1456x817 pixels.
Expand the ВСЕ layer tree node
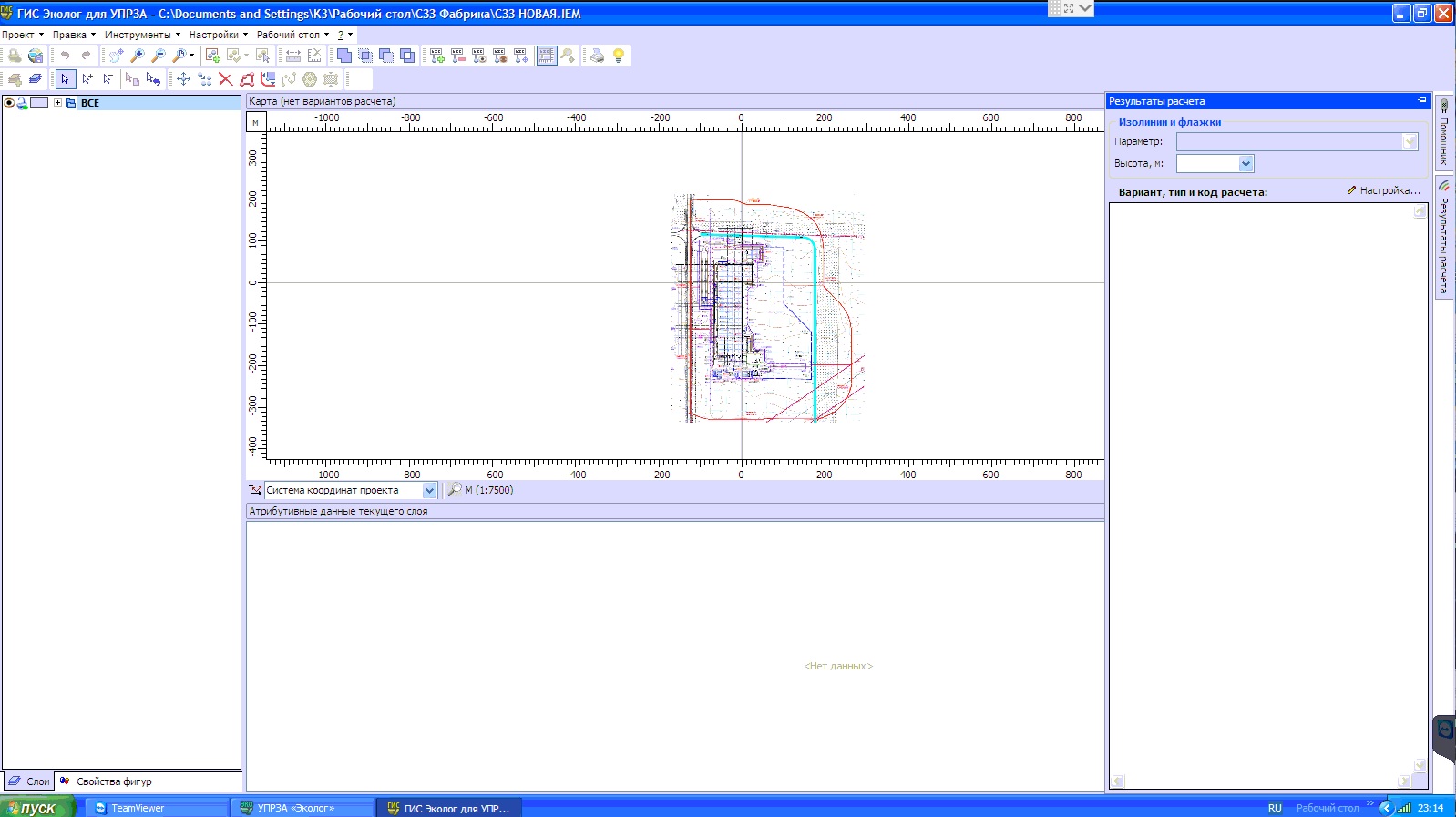coord(57,103)
